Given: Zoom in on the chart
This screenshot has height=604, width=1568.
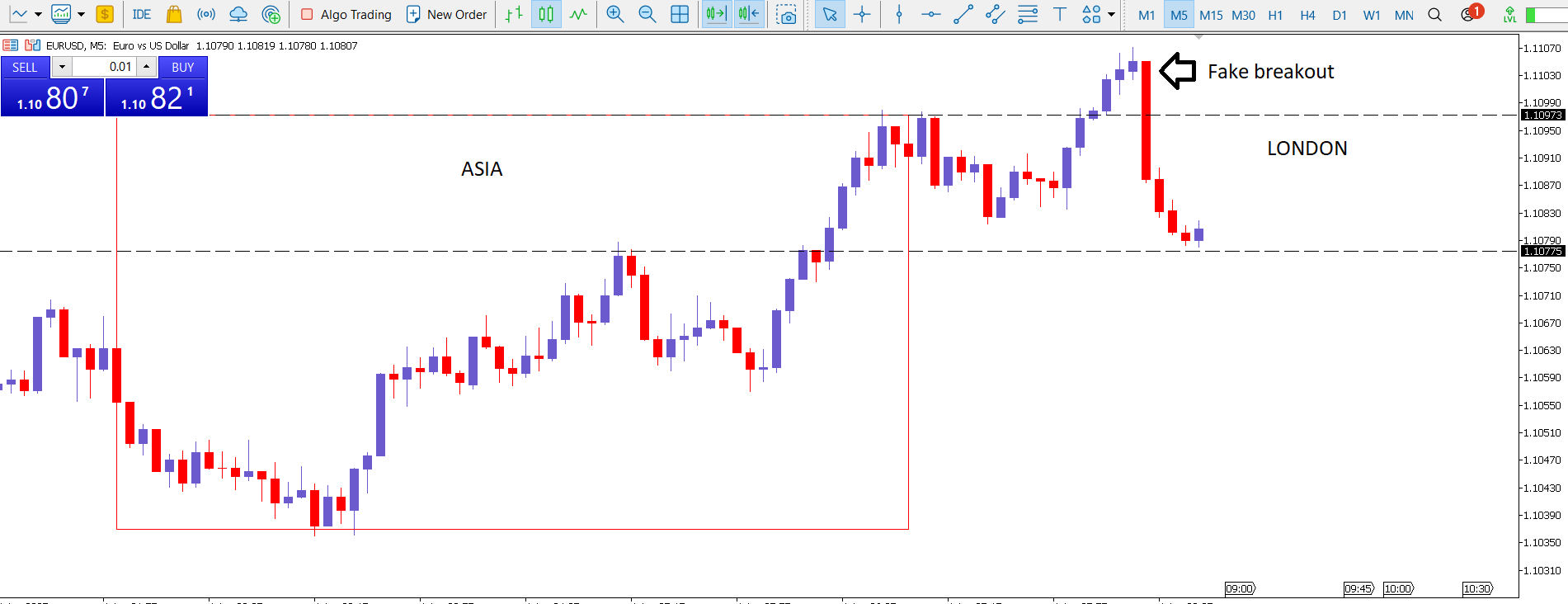Looking at the screenshot, I should point(614,14).
